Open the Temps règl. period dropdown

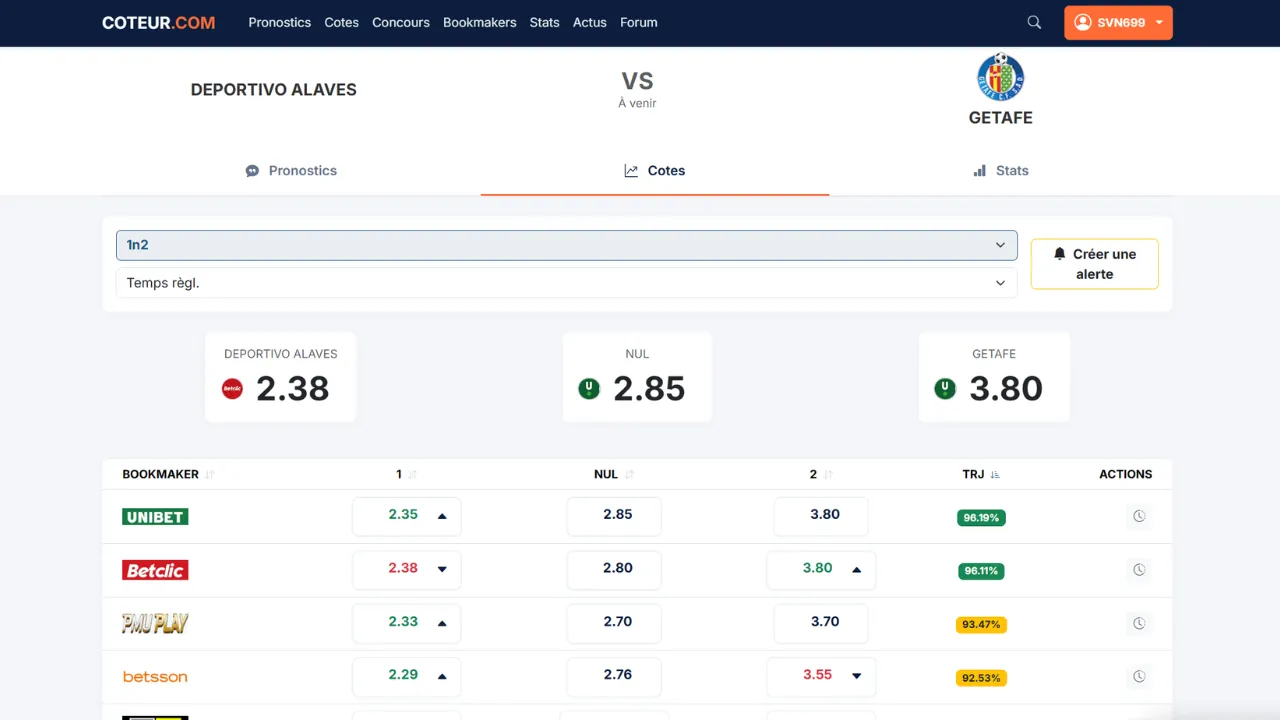click(x=566, y=283)
